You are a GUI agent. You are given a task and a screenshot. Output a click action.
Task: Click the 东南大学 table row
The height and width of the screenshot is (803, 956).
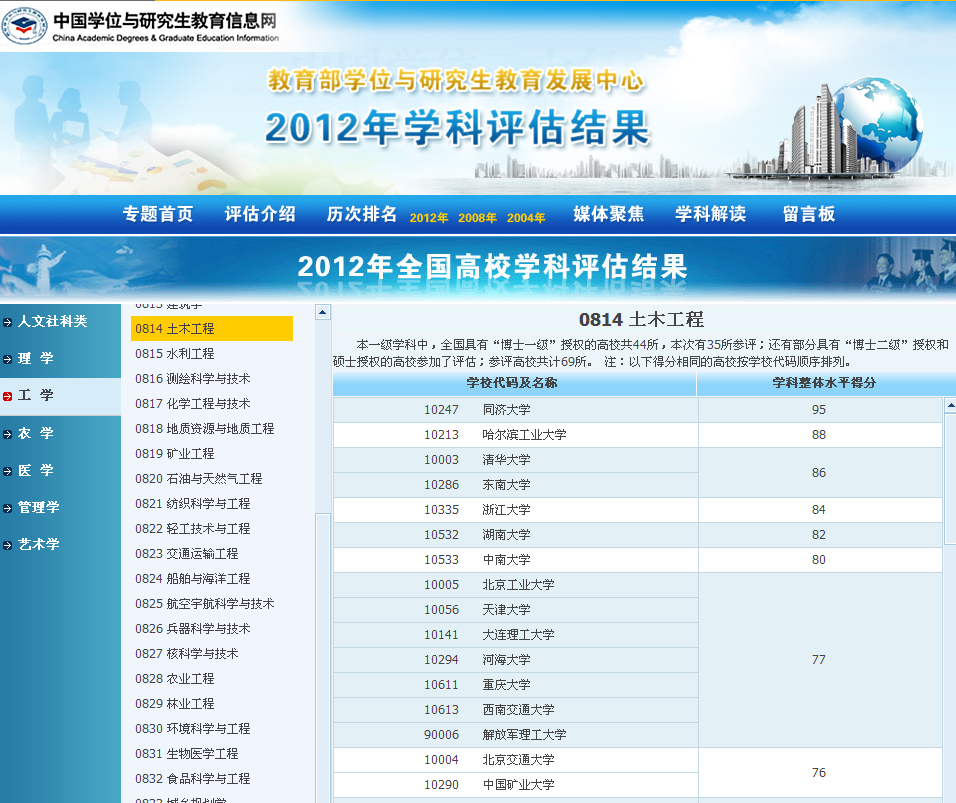pos(515,485)
